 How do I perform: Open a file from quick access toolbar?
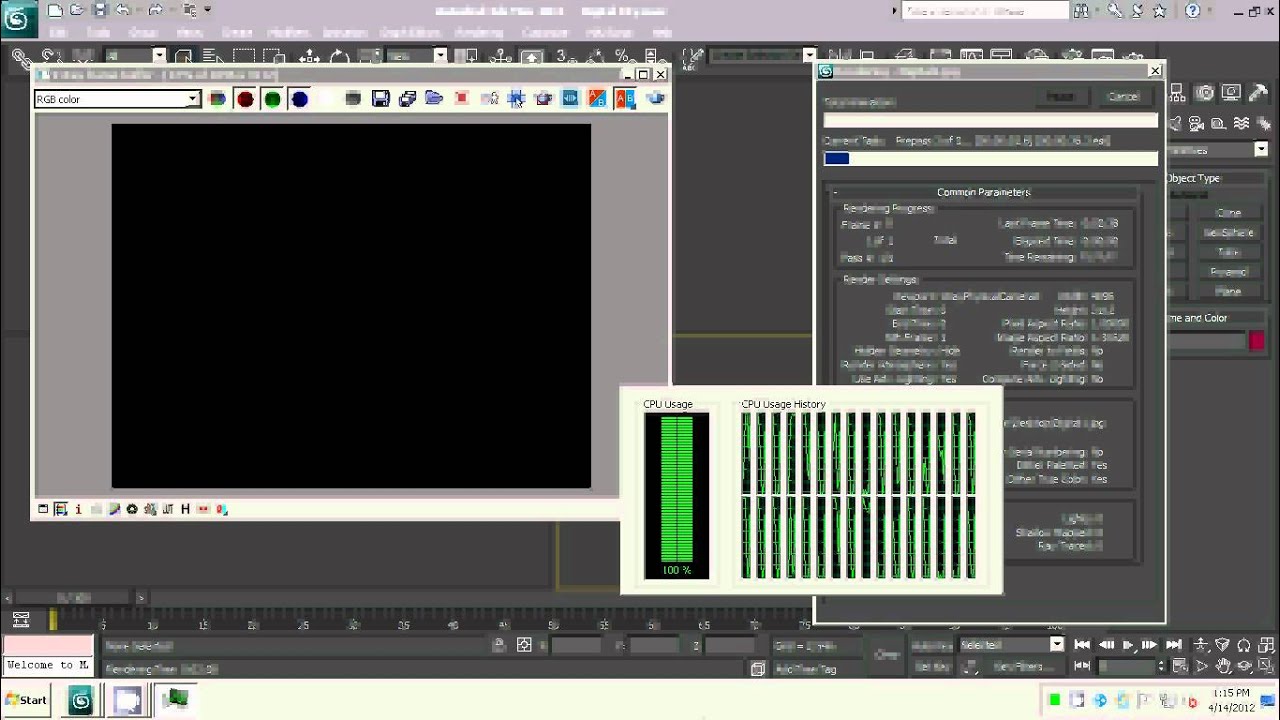pos(77,10)
